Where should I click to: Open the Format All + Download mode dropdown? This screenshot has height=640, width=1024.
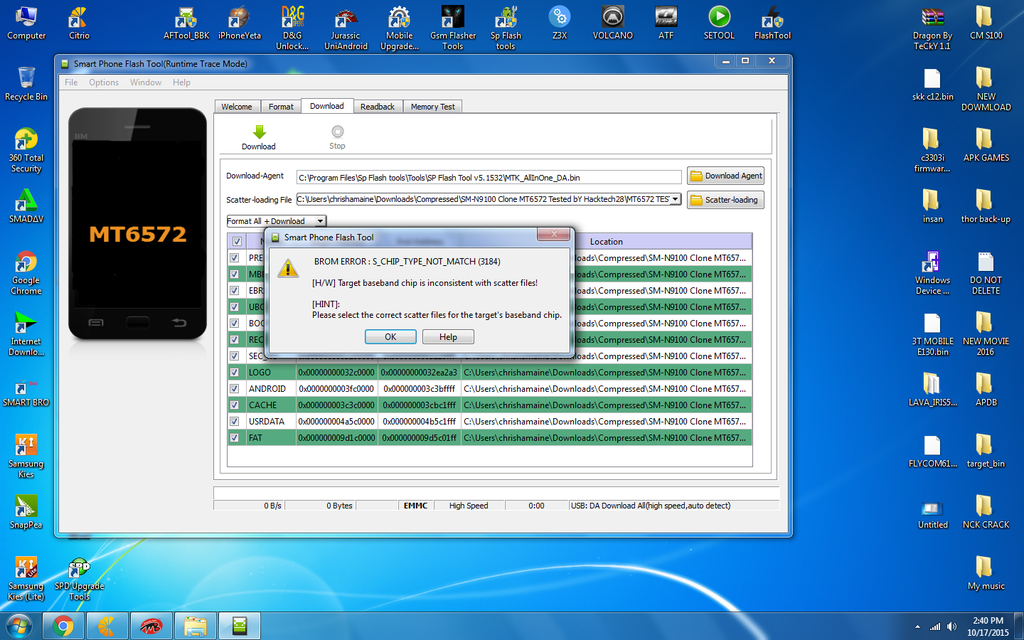pyautogui.click(x=320, y=221)
